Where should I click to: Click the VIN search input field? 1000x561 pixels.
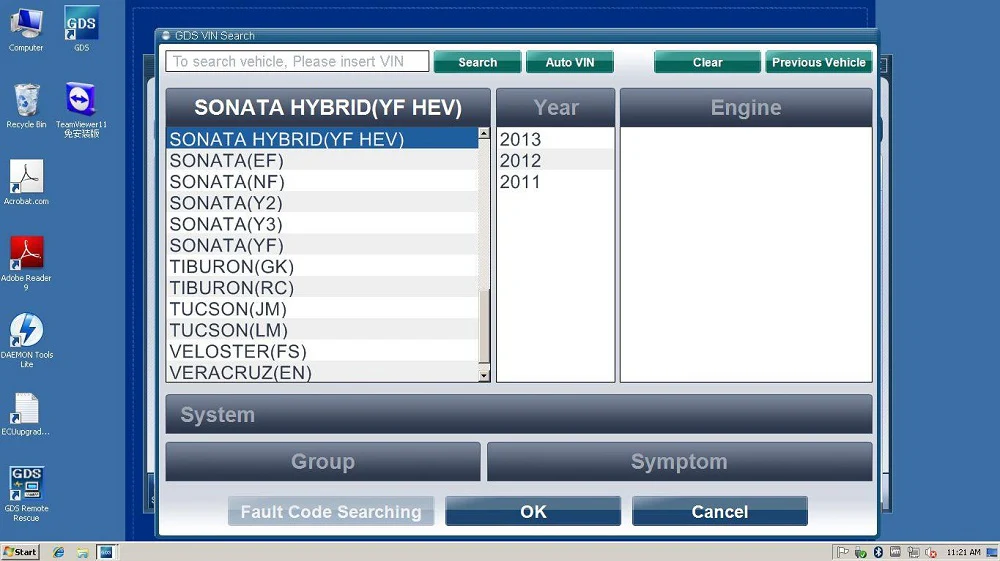tap(297, 62)
